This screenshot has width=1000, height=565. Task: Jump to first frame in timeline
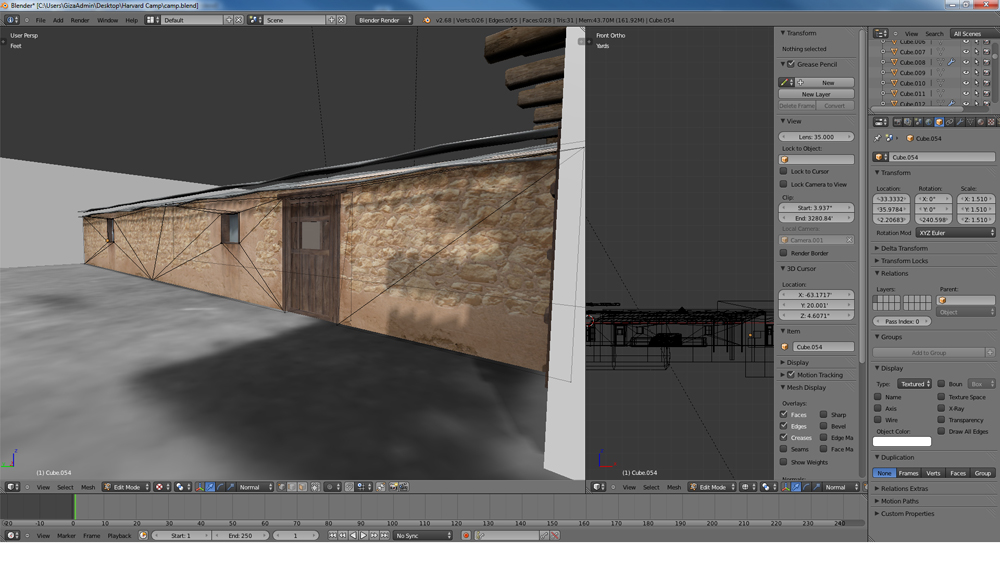click(332, 536)
